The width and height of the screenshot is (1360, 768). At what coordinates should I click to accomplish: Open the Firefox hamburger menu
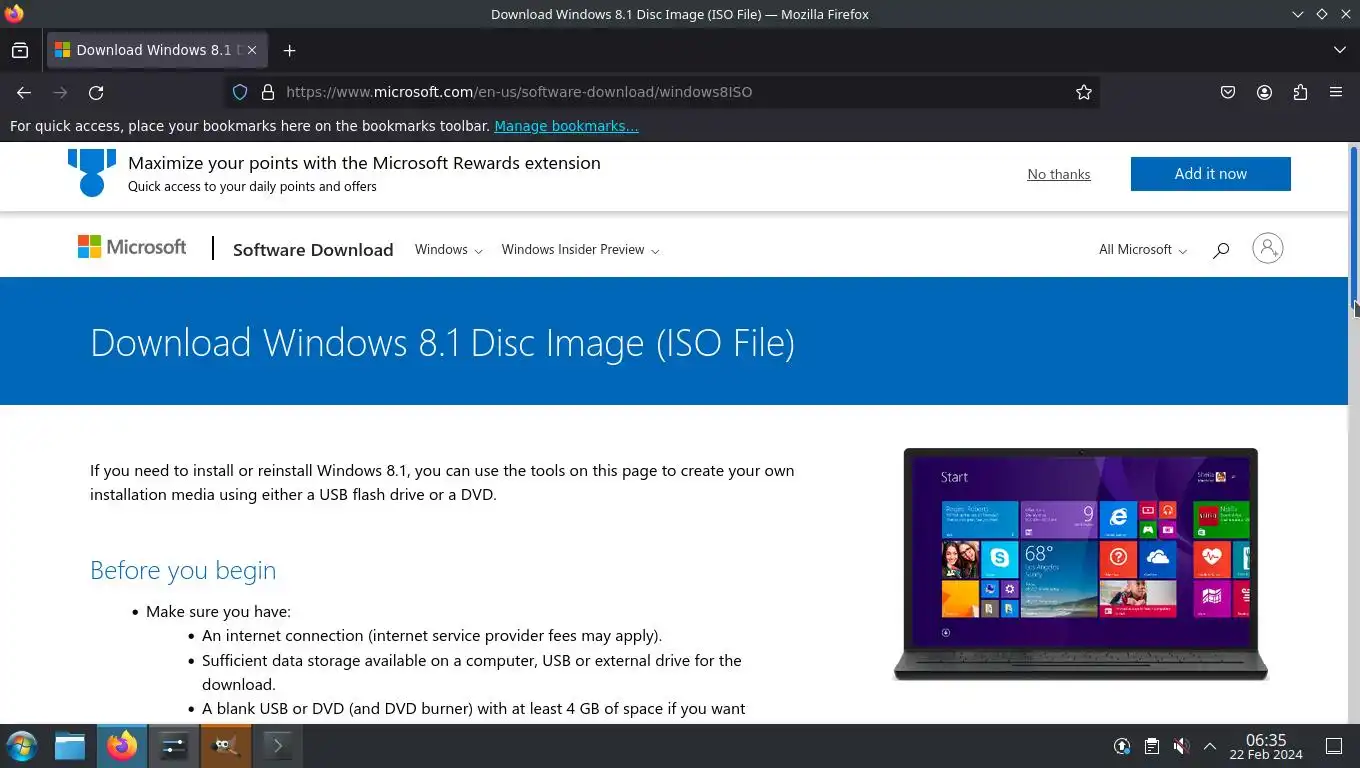click(1336, 92)
